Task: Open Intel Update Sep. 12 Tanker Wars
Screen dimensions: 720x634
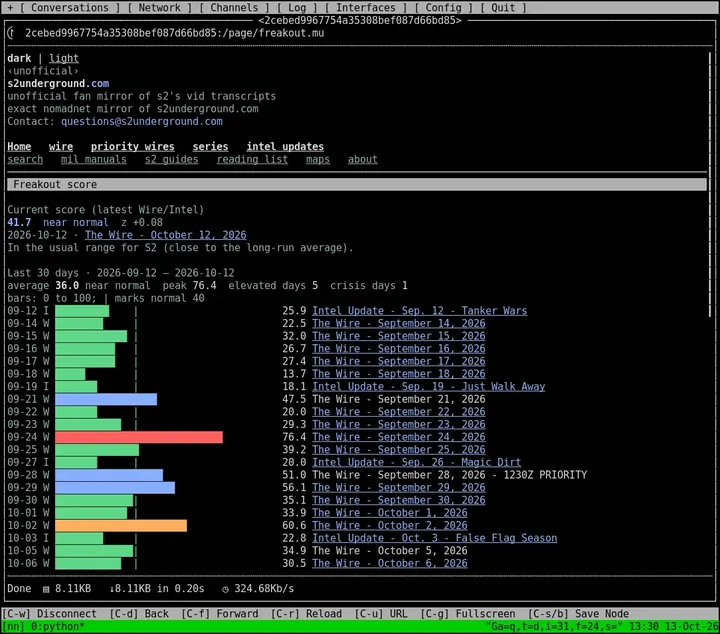Action: click(420, 311)
